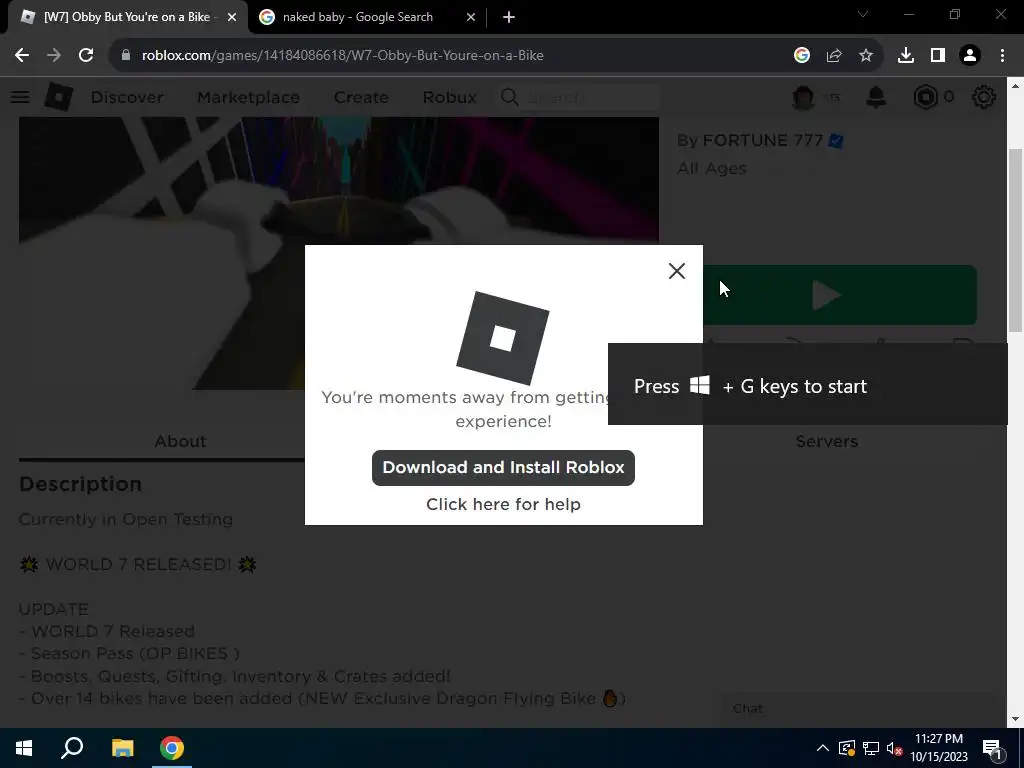Click the Robux balance icon
The width and height of the screenshot is (1024, 768).
click(x=925, y=97)
